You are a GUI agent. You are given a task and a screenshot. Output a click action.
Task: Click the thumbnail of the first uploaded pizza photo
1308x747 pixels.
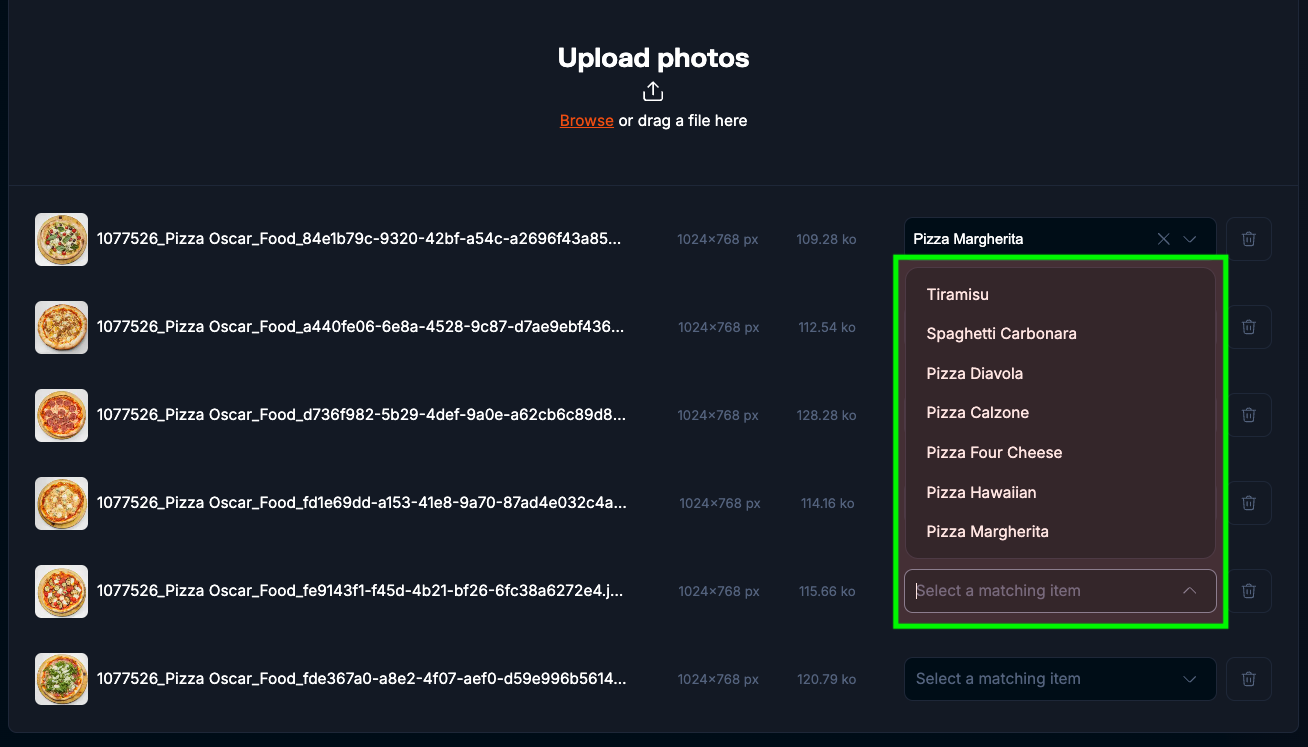(61, 239)
